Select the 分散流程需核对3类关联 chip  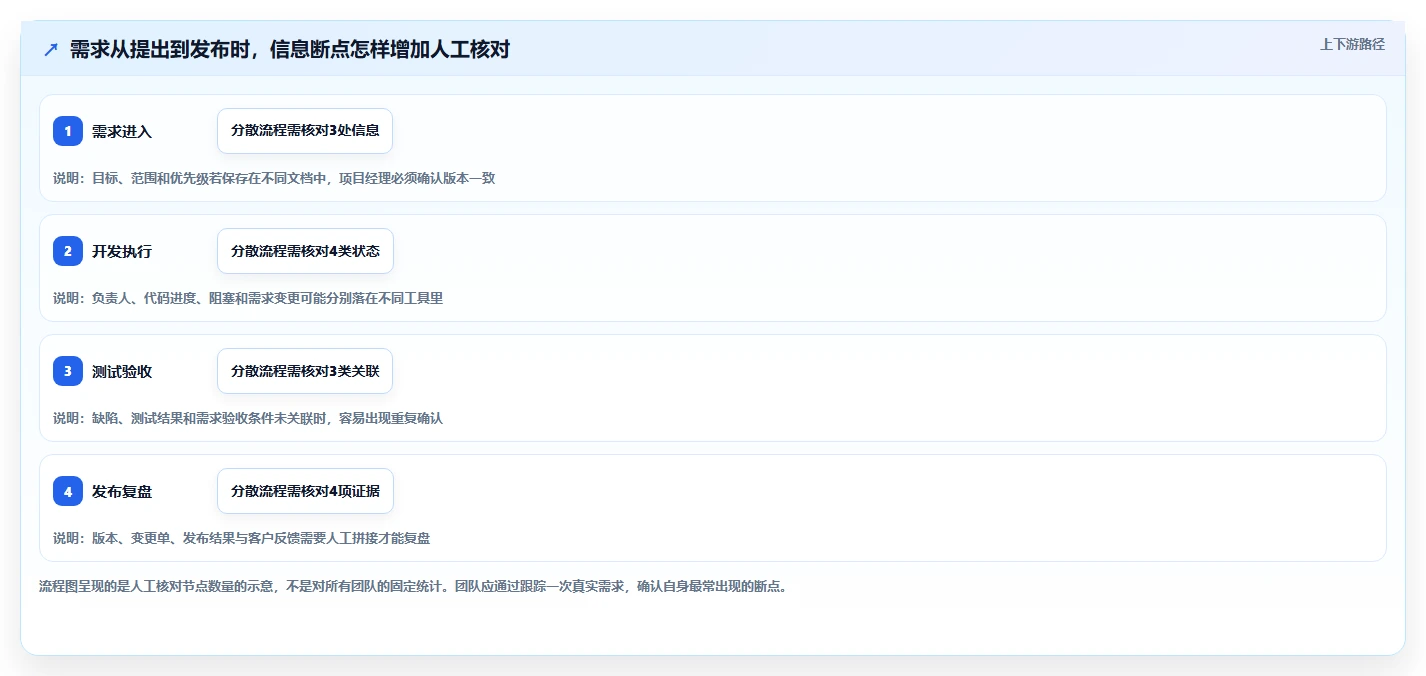click(x=305, y=371)
